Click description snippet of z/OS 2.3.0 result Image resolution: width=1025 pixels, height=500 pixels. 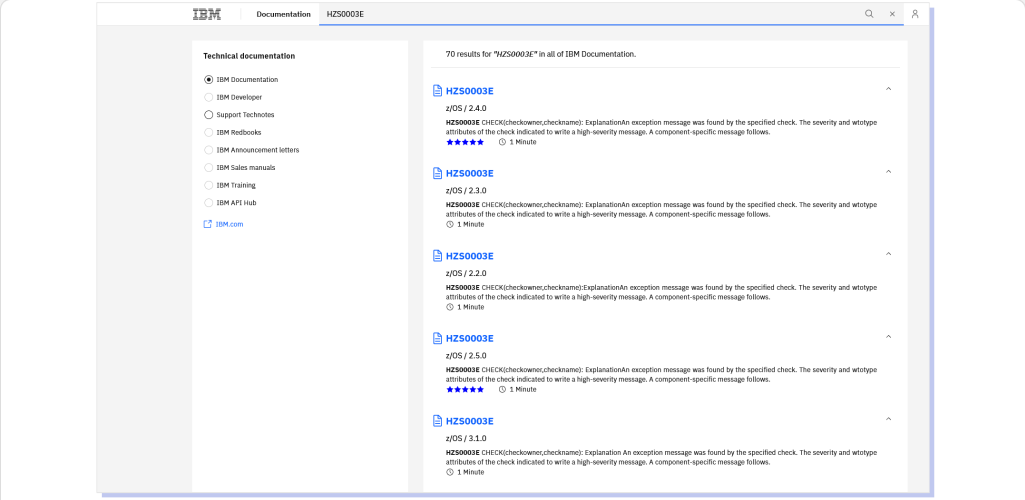[662, 209]
